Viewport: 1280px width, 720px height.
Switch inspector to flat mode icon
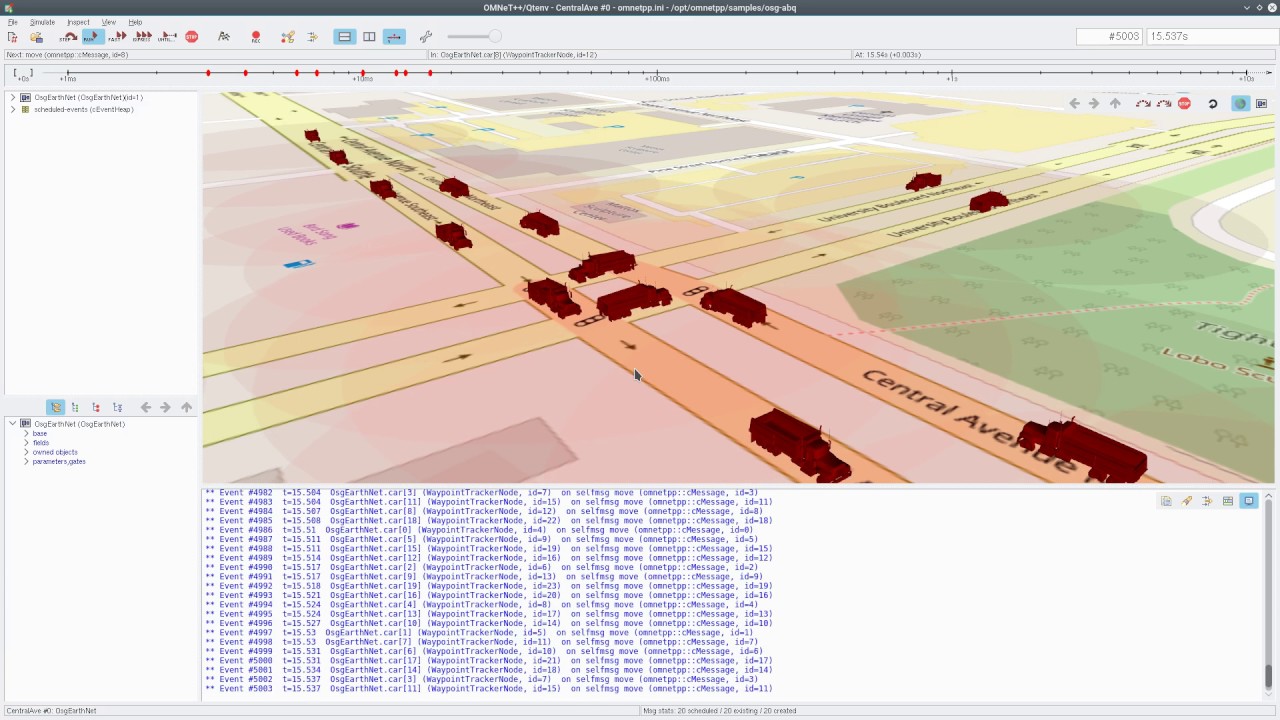click(75, 407)
